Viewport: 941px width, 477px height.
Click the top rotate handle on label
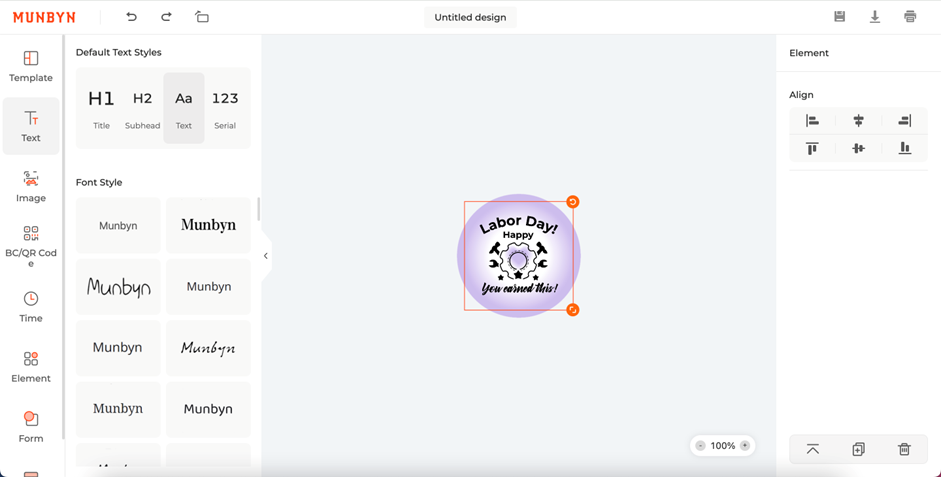(x=573, y=202)
